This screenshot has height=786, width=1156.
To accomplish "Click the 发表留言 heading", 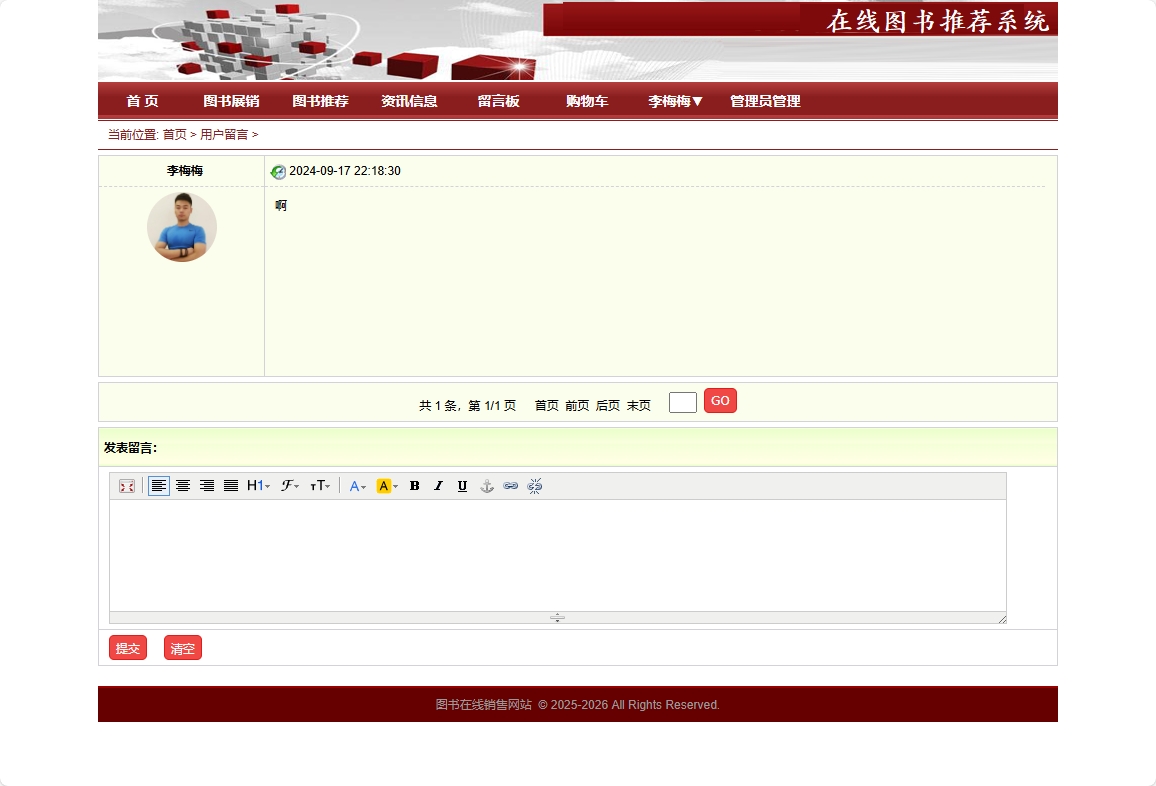I will coord(130,448).
